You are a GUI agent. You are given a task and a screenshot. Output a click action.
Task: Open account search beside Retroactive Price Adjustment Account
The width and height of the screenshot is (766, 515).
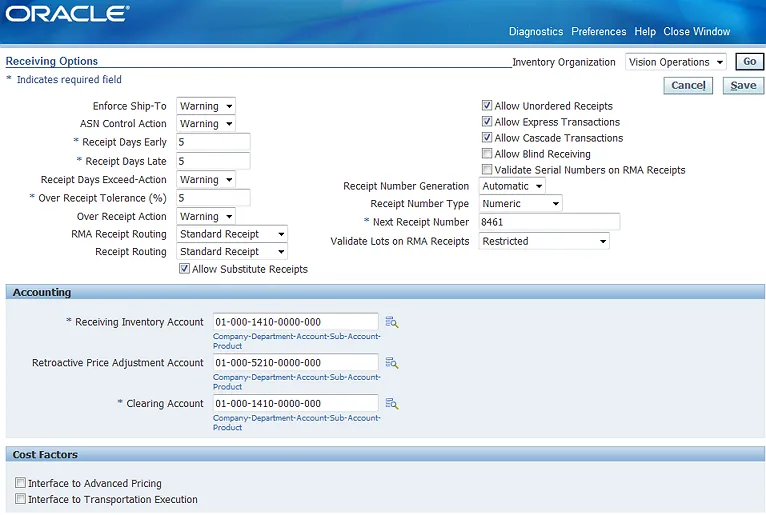[x=392, y=363]
